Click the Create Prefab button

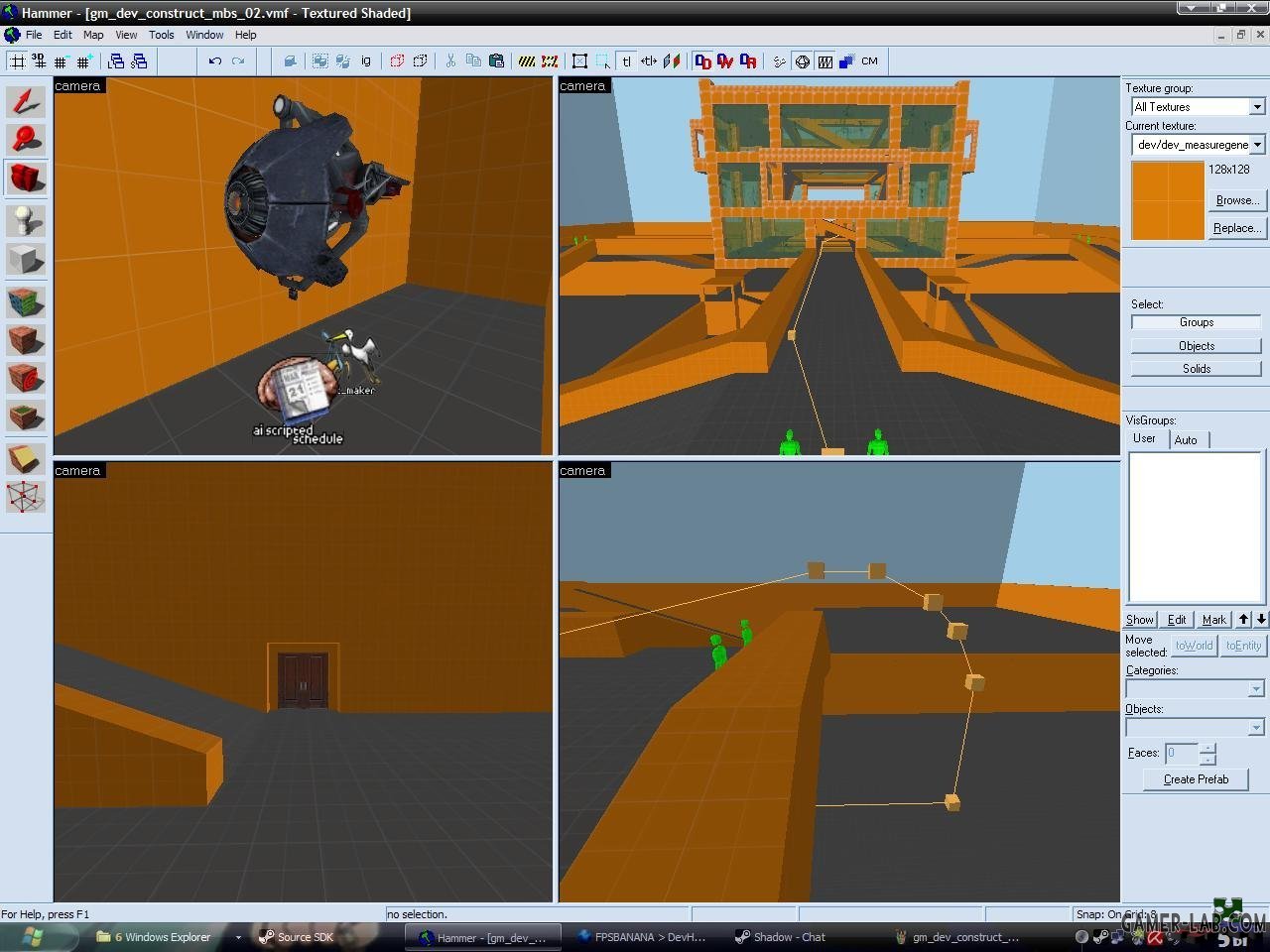tap(1197, 779)
